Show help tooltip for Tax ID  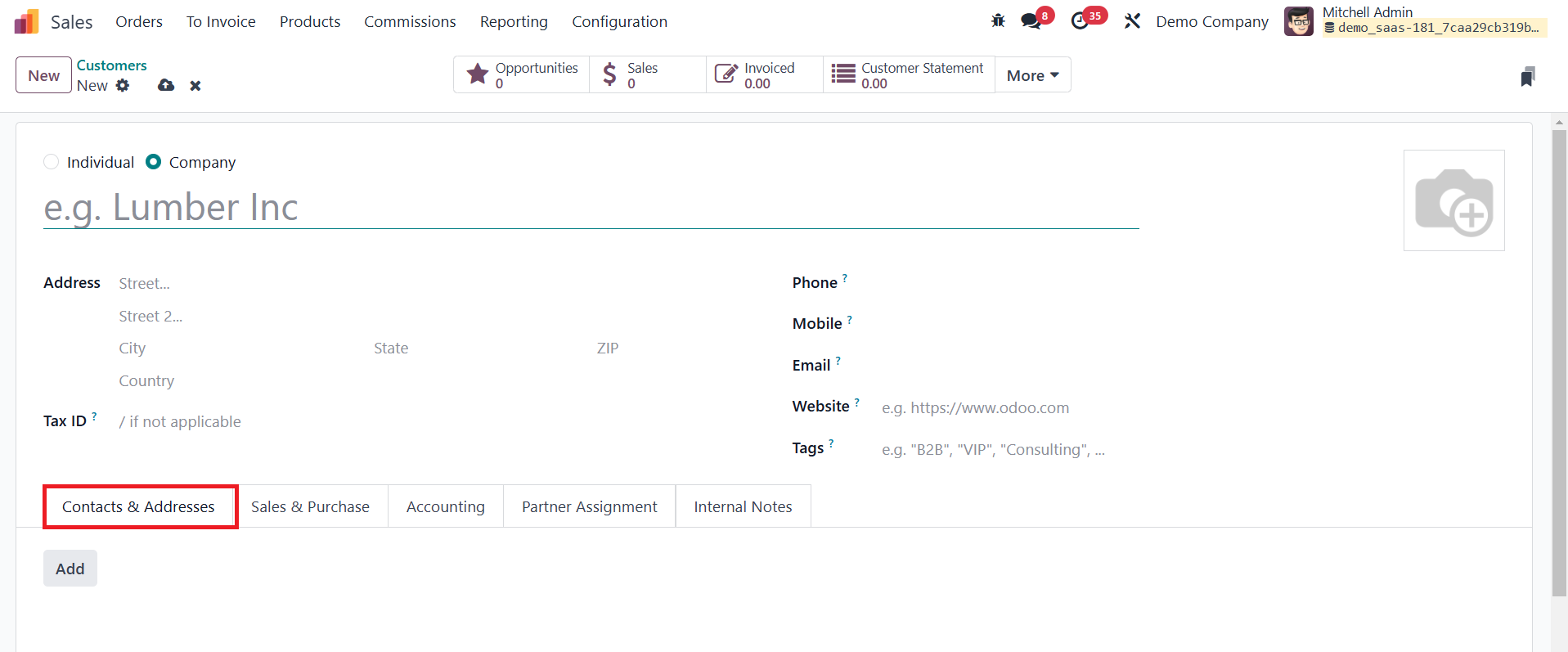94,416
